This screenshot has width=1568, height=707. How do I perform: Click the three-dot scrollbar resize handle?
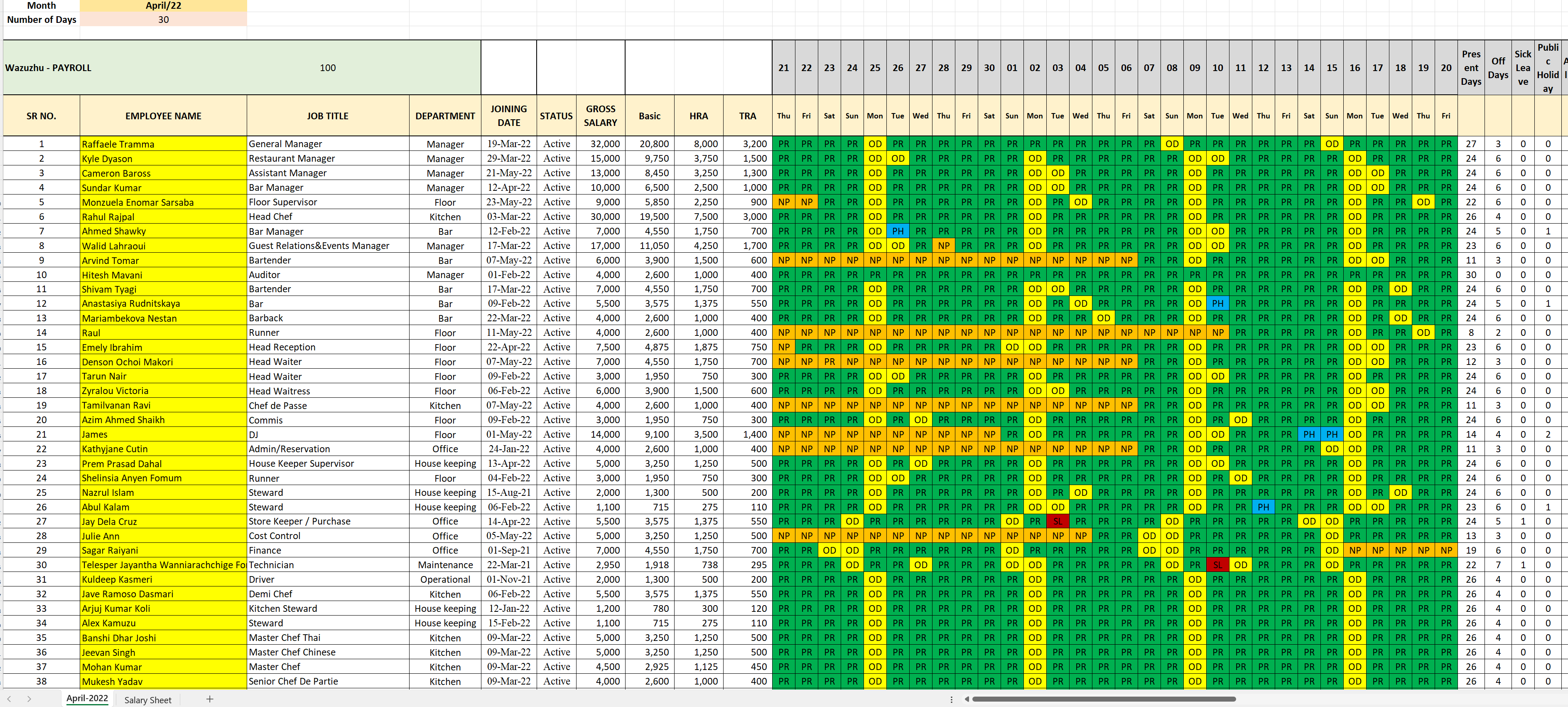click(951, 699)
